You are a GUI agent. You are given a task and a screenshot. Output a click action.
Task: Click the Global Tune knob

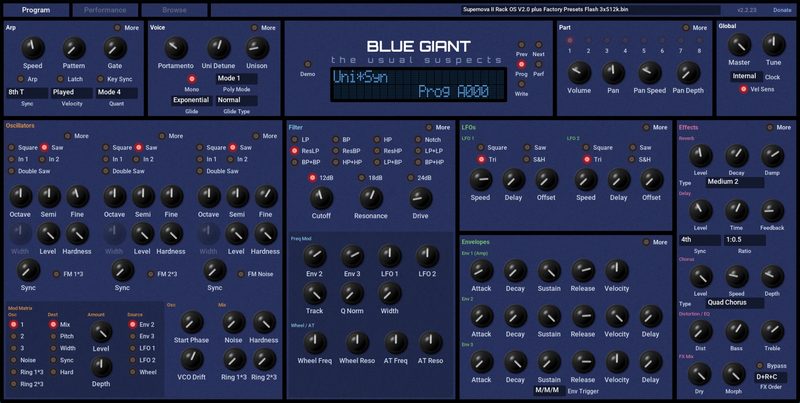coord(773,45)
